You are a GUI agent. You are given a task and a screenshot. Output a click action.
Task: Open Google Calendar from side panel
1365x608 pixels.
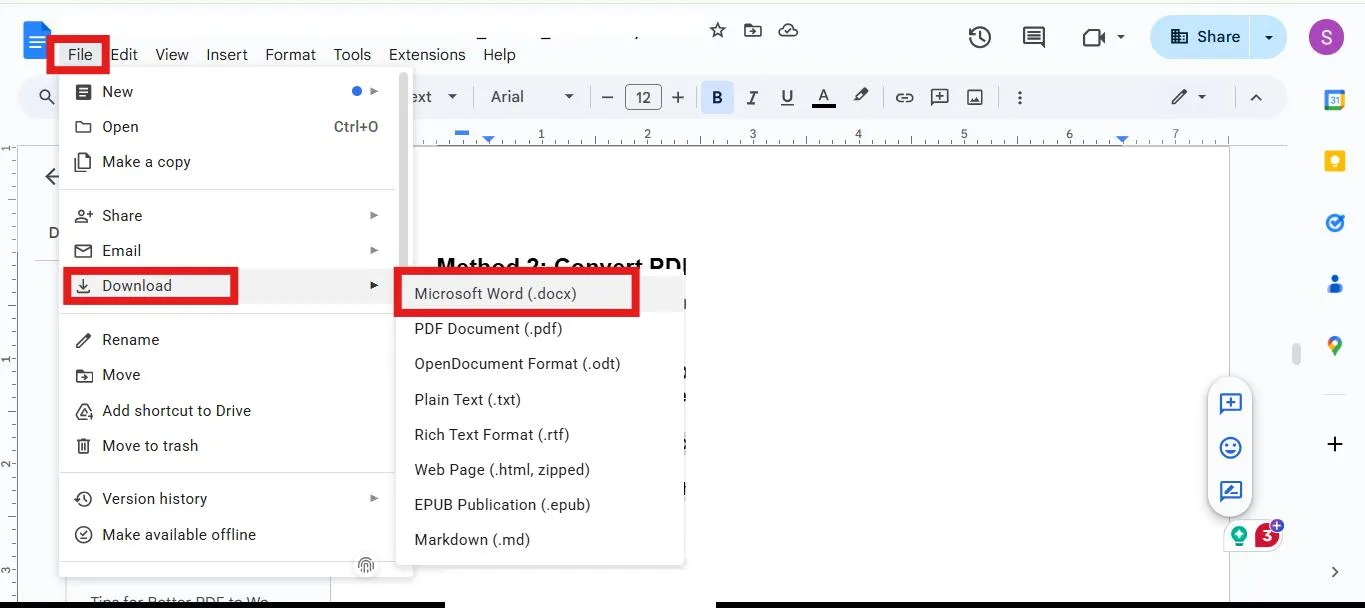(1334, 99)
